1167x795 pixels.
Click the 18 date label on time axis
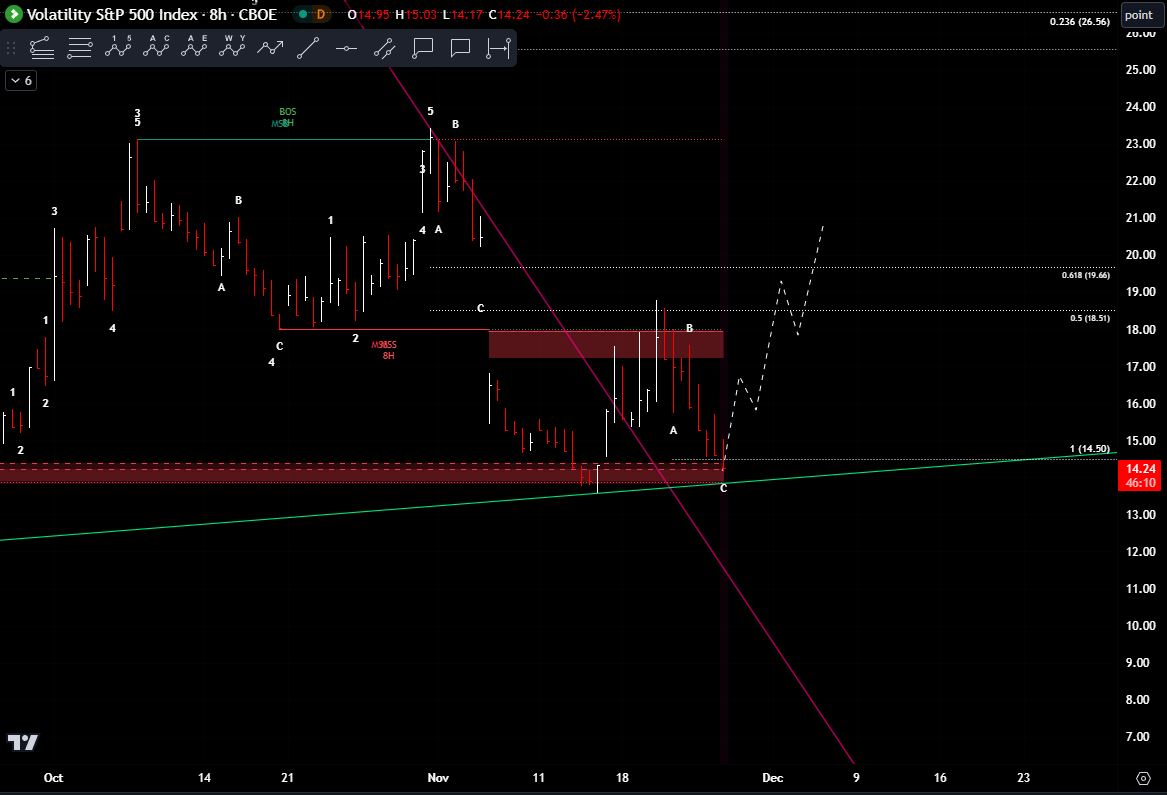point(622,778)
